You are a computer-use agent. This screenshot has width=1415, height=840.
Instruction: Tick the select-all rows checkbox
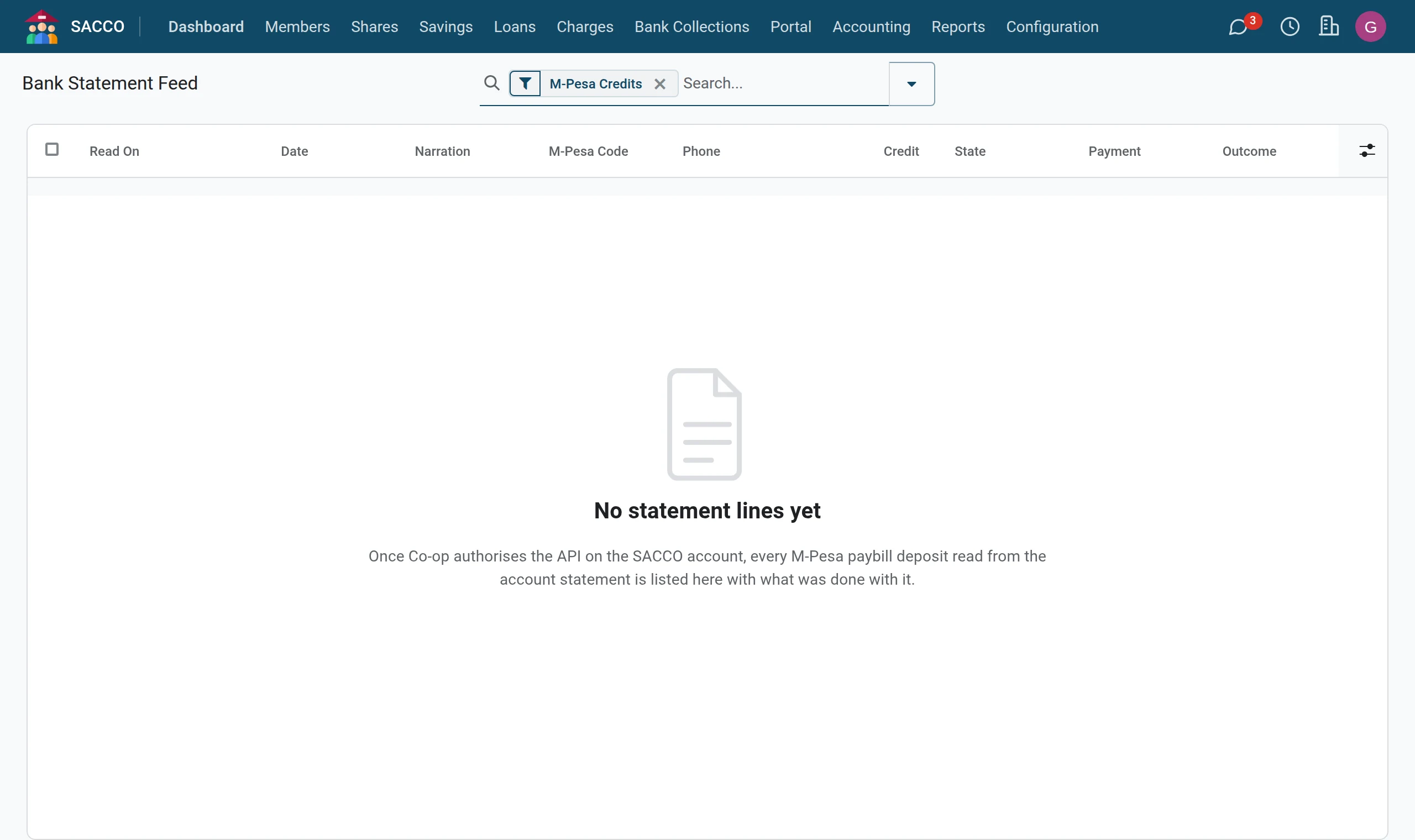(x=52, y=149)
